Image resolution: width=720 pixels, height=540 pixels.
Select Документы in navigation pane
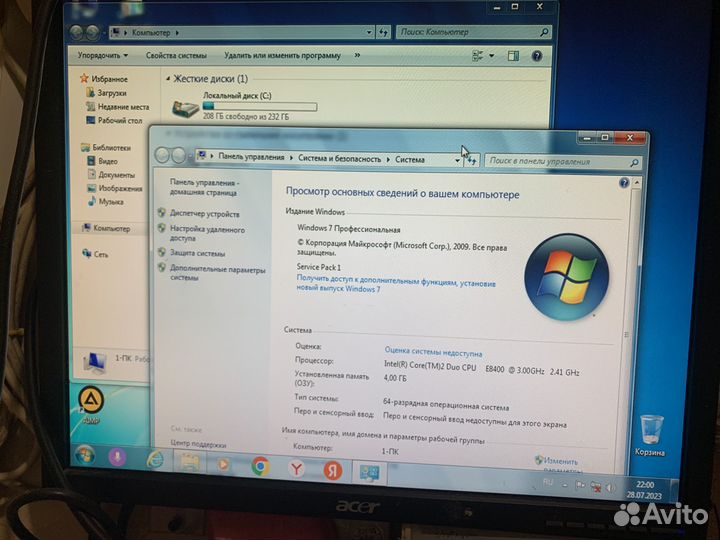click(x=117, y=175)
